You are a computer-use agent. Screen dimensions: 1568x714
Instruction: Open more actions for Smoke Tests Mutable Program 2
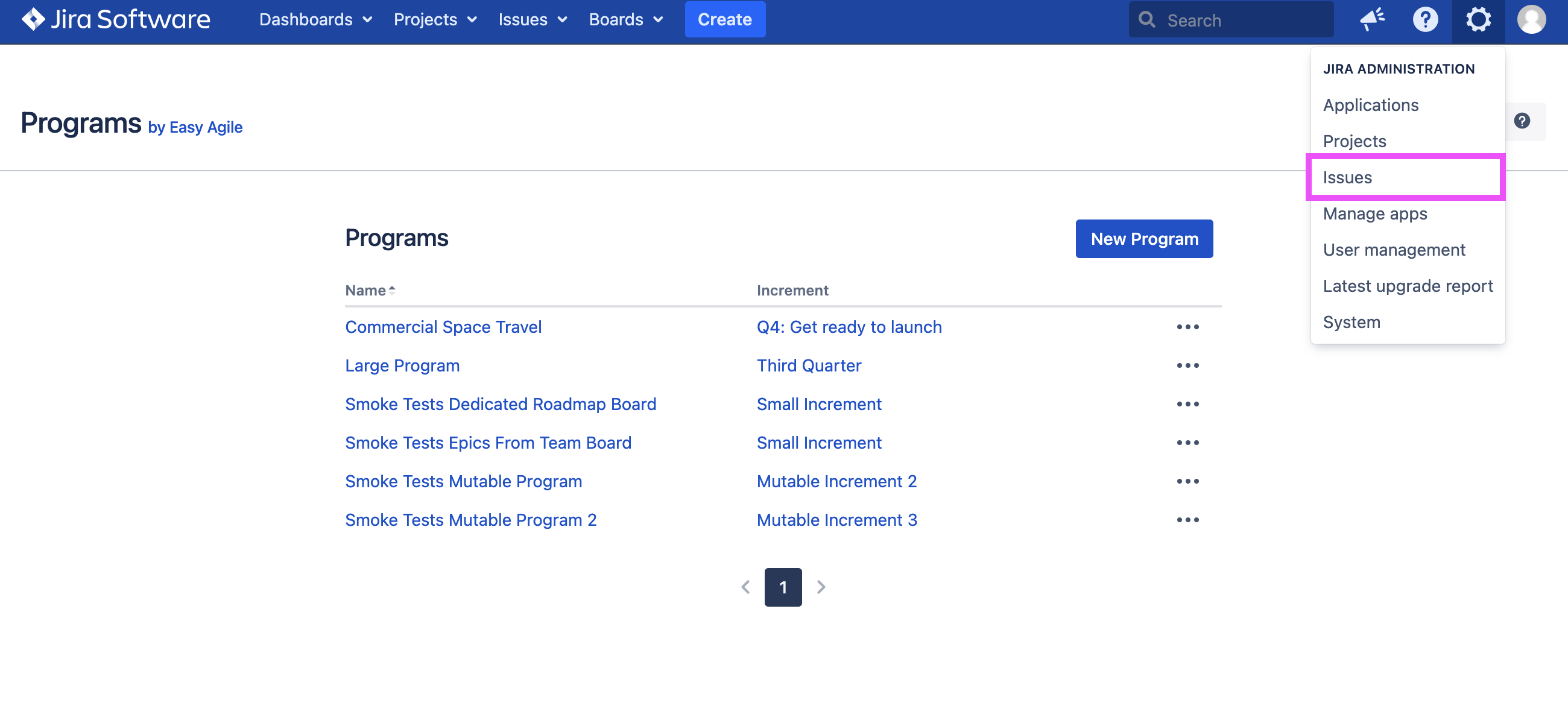(1187, 520)
